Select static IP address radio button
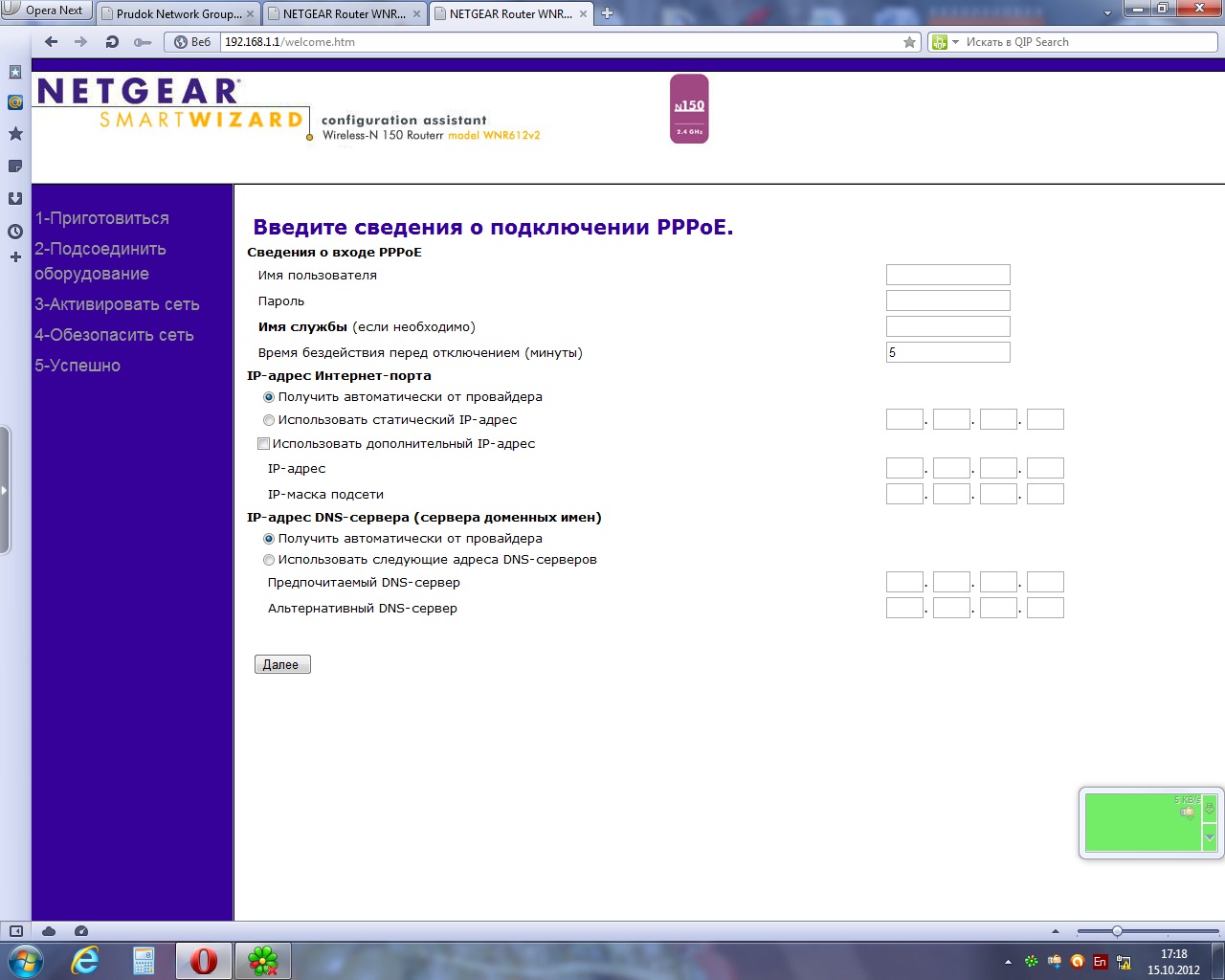Viewport: 1225px width, 980px height. [269, 420]
